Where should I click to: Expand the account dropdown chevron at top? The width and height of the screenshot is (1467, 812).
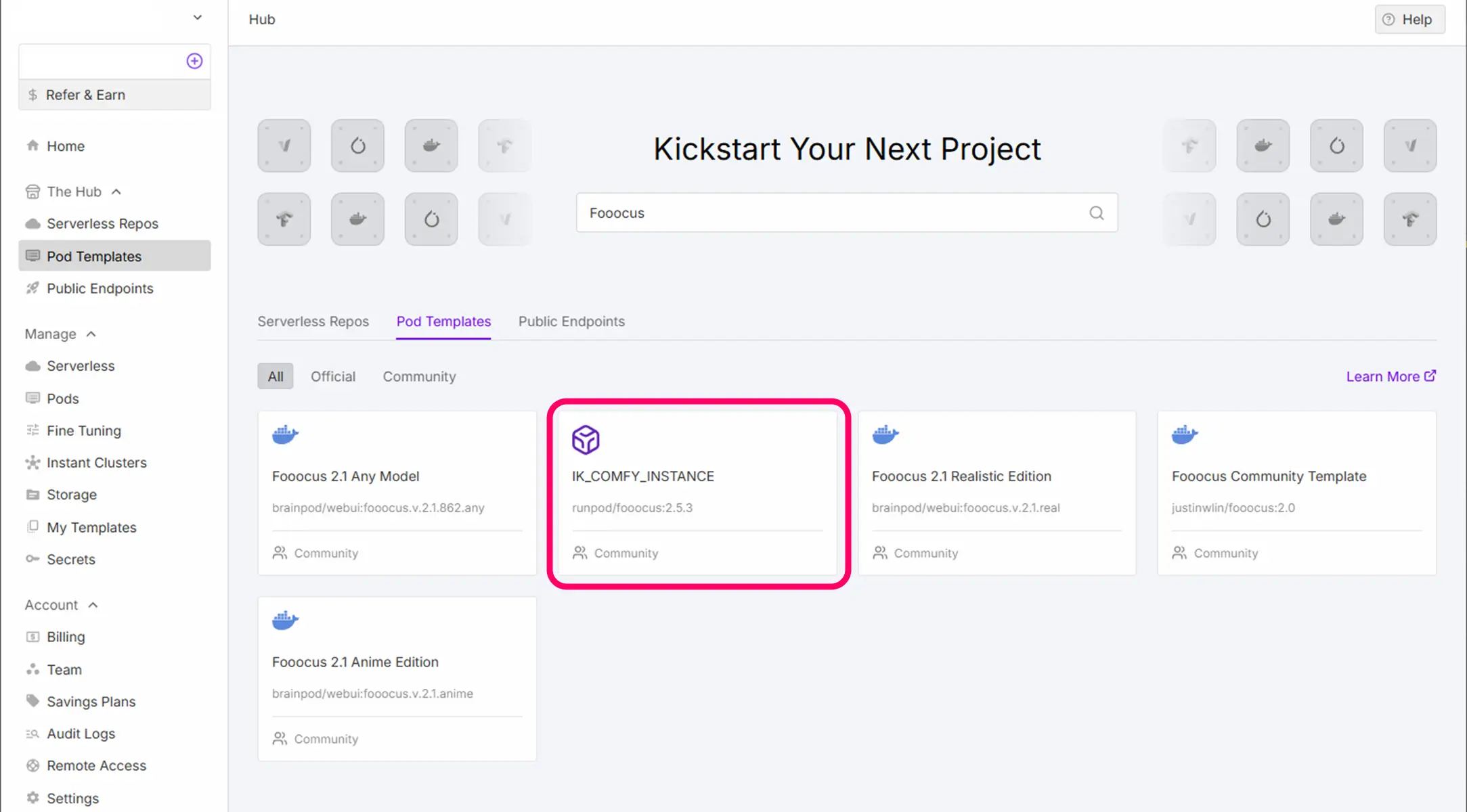pos(198,18)
